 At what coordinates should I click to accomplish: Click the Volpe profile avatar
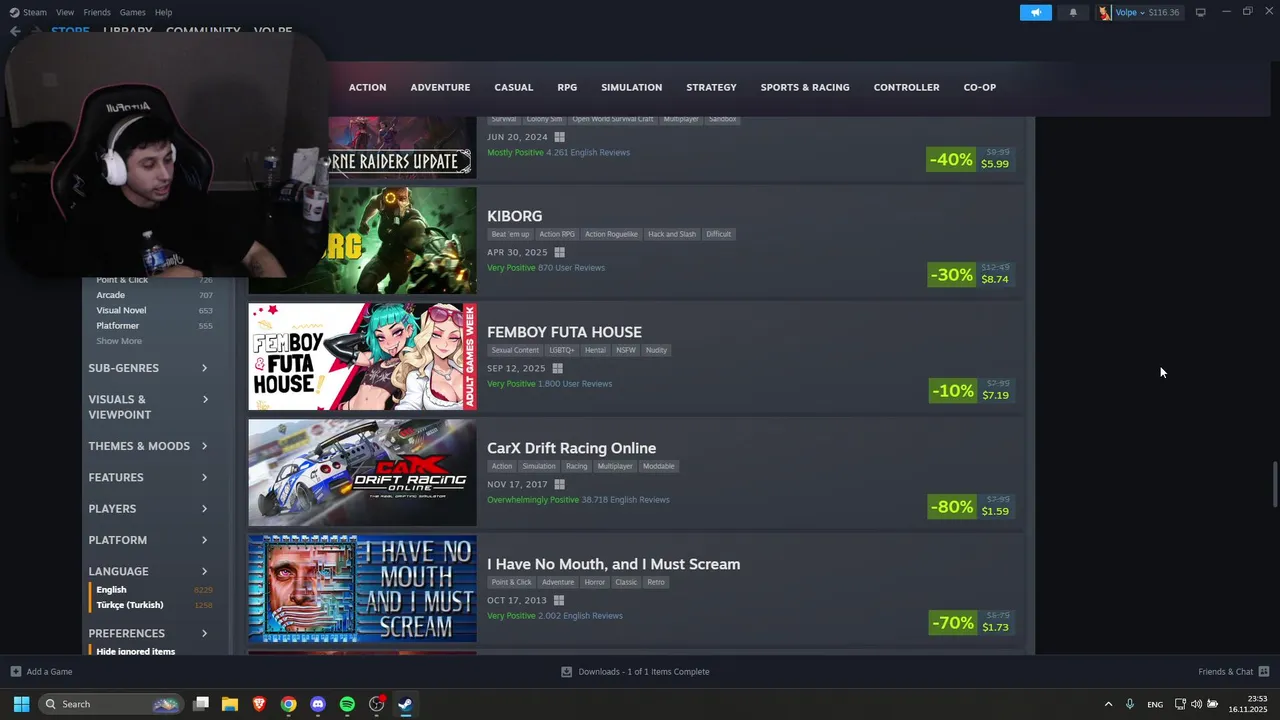pyautogui.click(x=1105, y=12)
